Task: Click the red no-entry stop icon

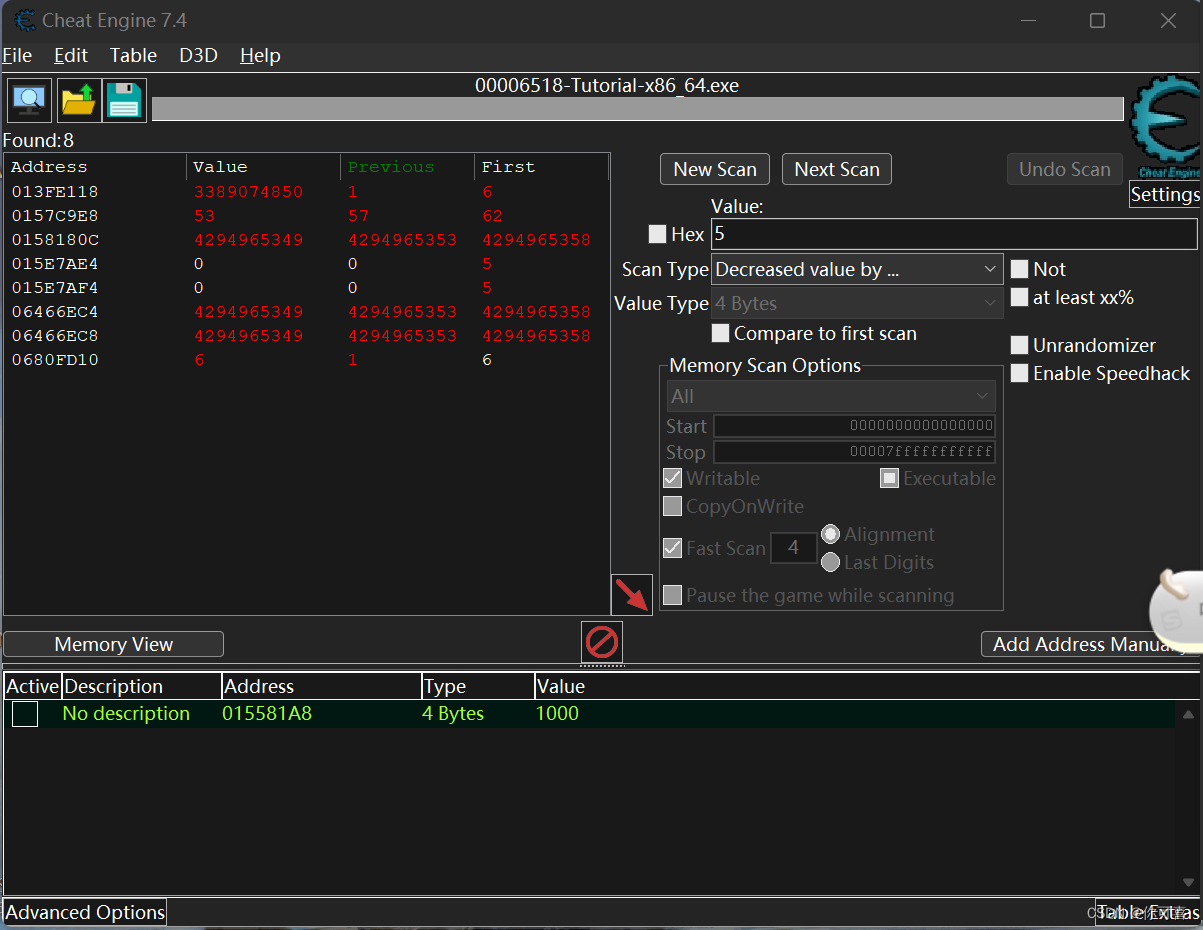Action: 601,643
